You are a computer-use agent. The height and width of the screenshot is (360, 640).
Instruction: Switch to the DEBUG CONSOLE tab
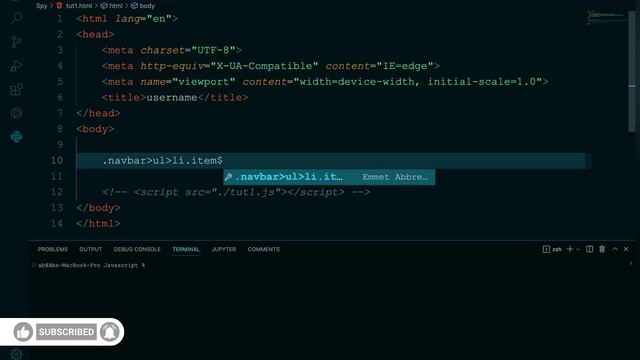coord(137,249)
